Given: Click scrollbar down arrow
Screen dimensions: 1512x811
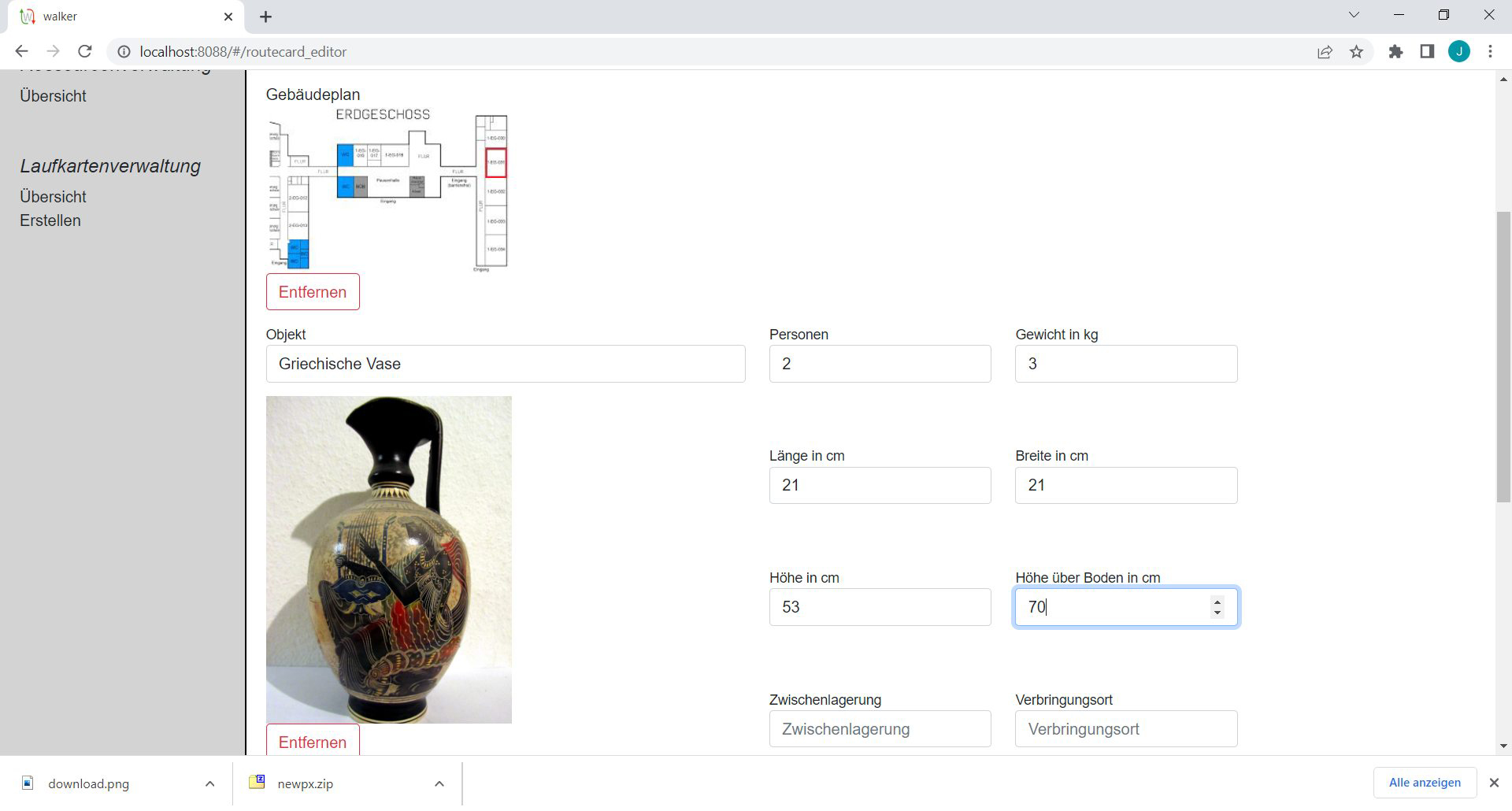Looking at the screenshot, I should pyautogui.click(x=1503, y=746).
